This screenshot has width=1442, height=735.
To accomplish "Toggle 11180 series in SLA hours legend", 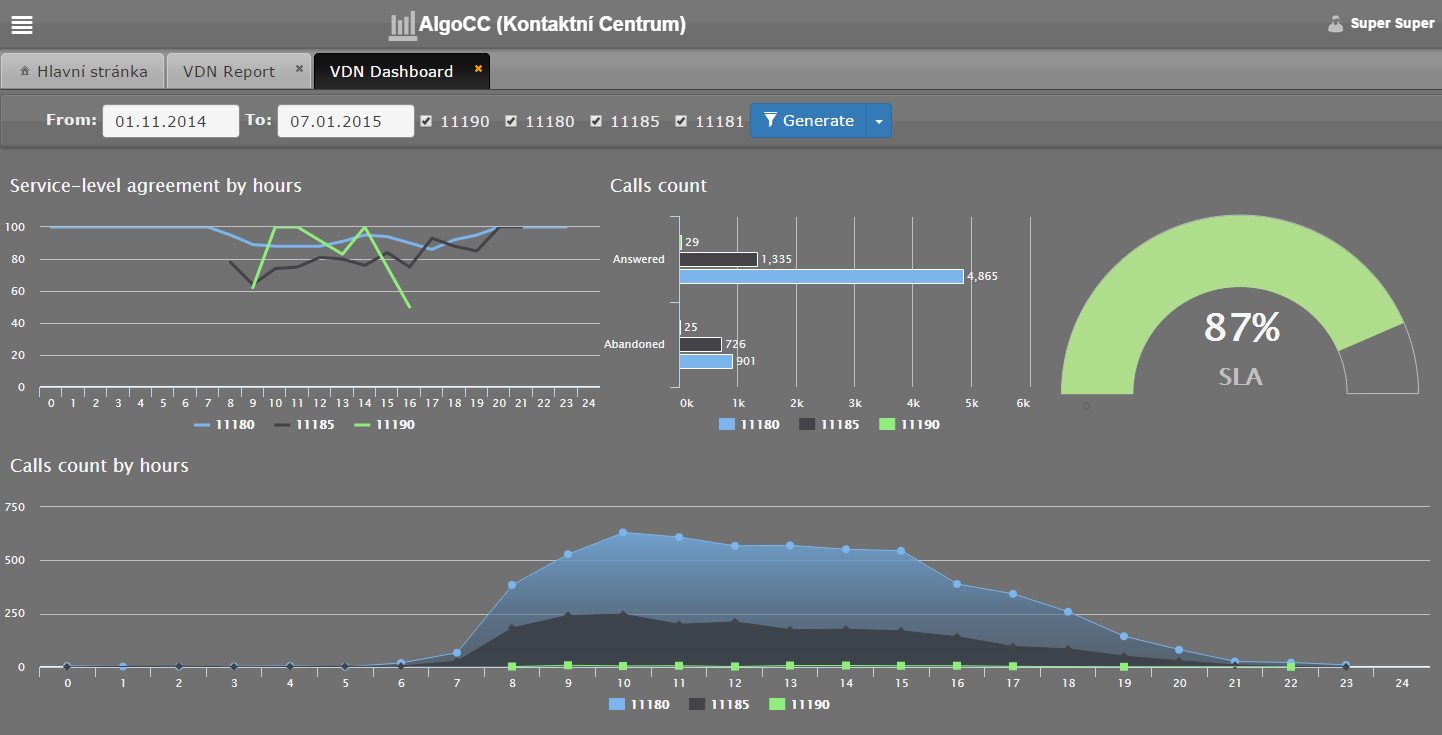I will coord(225,424).
